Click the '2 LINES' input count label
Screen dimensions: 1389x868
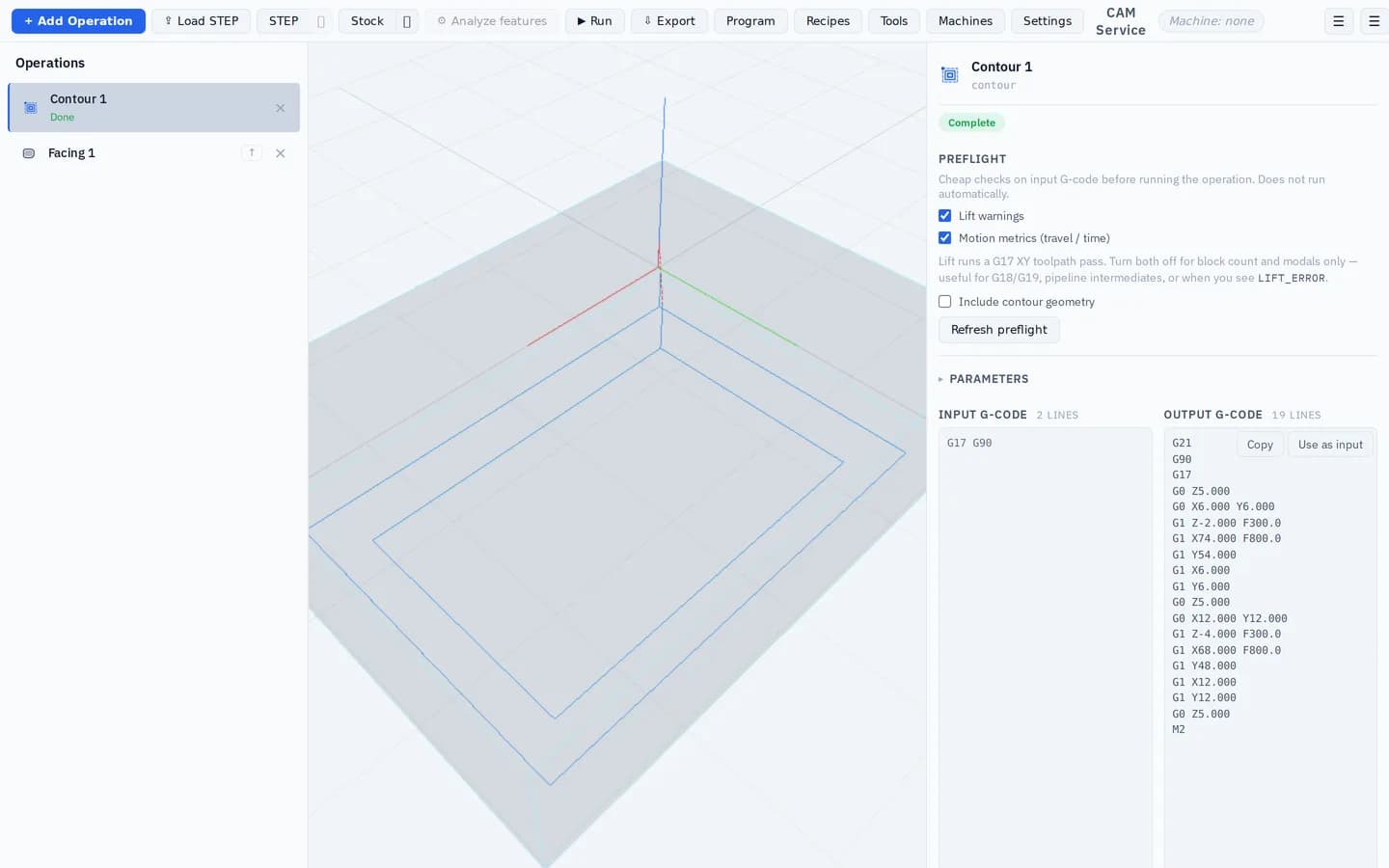[x=1057, y=415]
